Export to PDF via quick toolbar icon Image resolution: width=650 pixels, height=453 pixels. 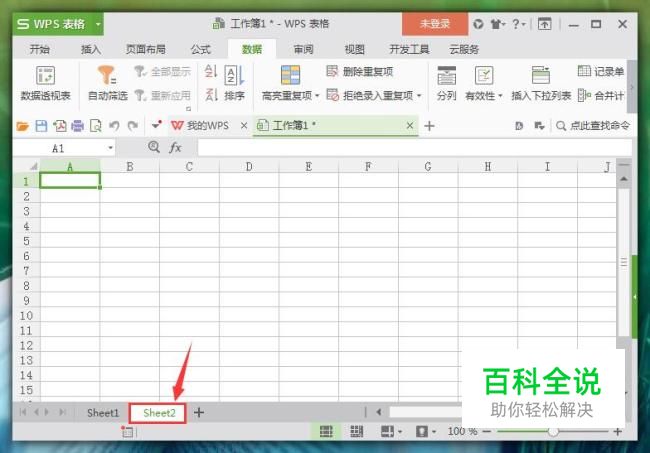tap(59, 126)
